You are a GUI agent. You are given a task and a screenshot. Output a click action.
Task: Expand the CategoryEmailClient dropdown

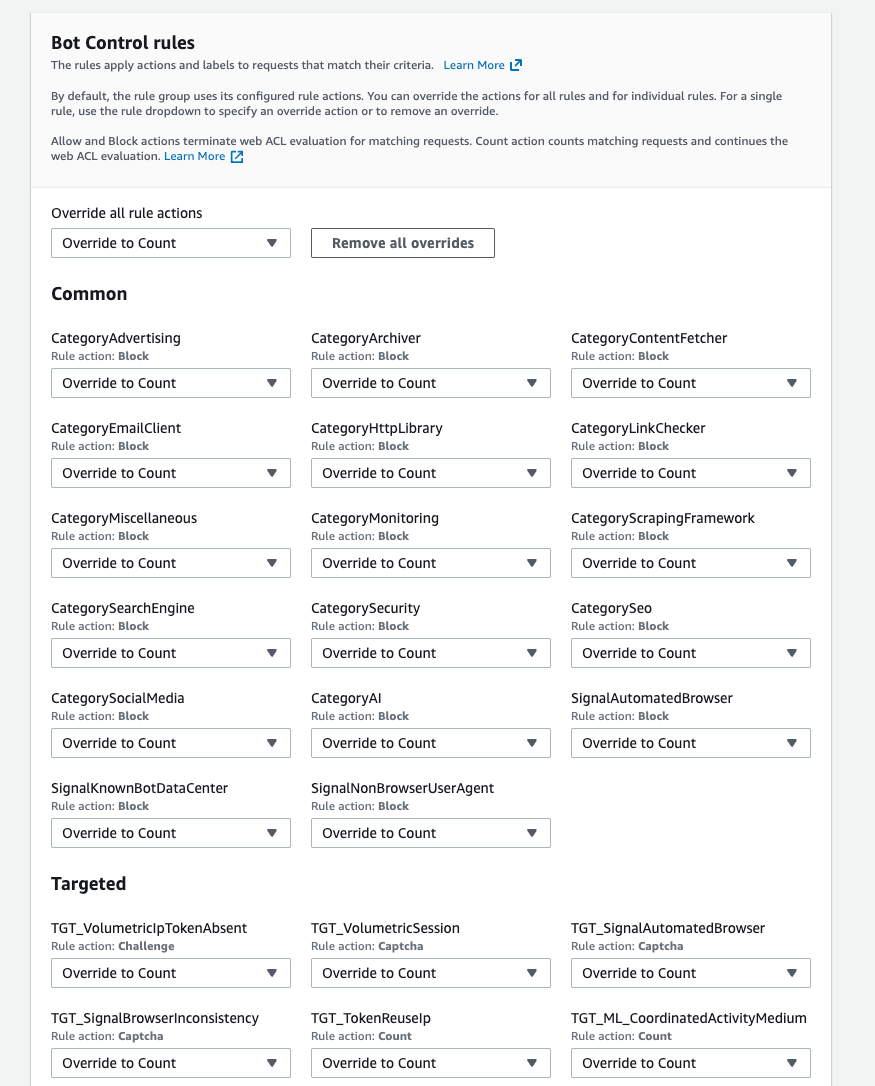coord(170,472)
